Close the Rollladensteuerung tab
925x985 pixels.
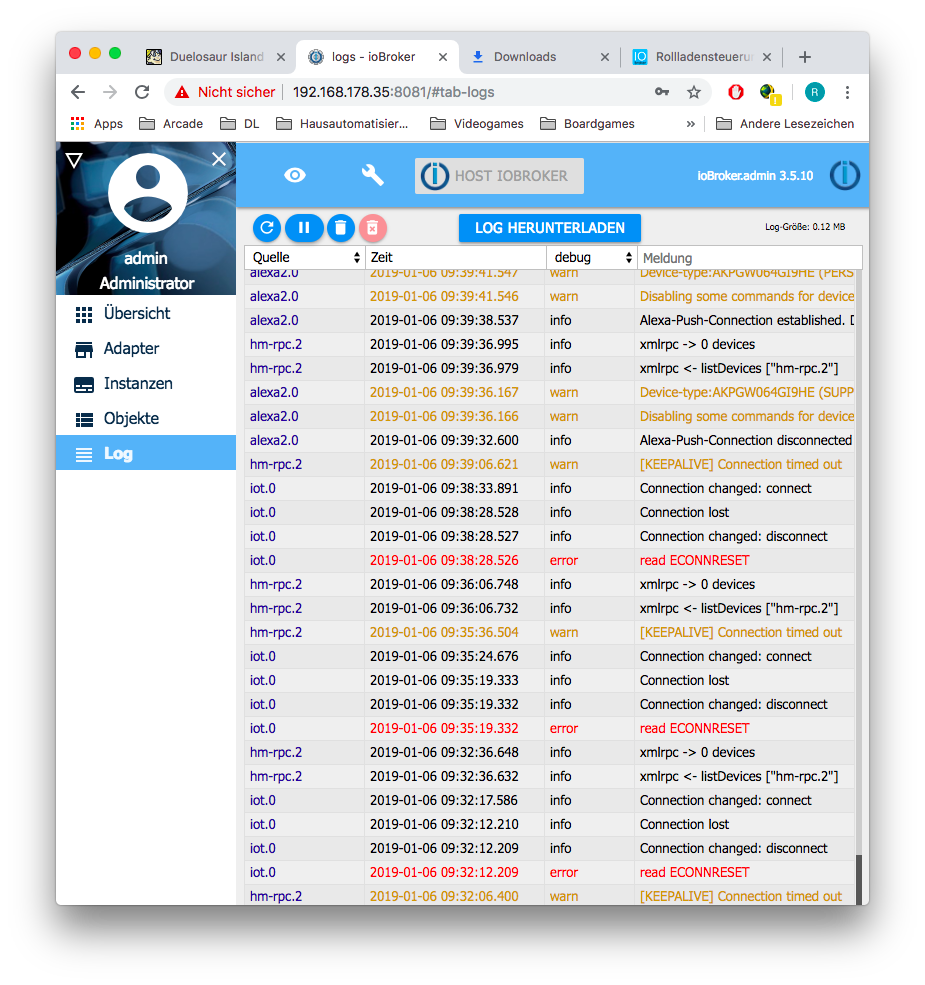[767, 57]
